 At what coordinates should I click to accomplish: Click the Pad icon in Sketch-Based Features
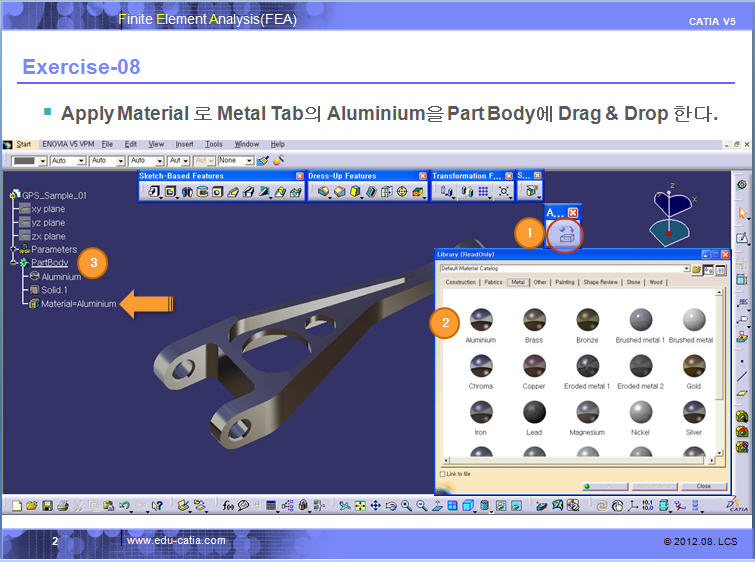[154, 191]
